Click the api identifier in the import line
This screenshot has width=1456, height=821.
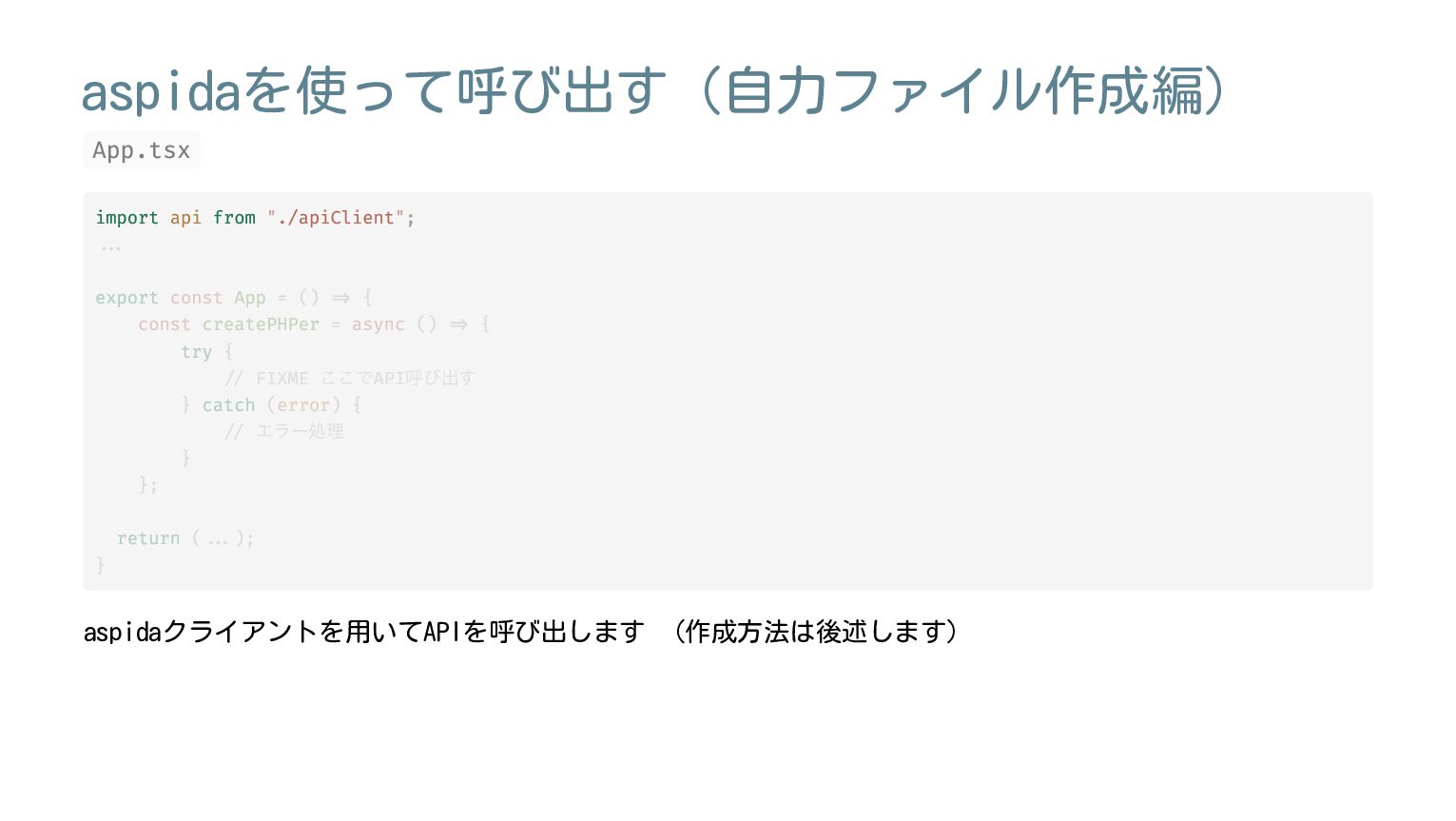(185, 218)
